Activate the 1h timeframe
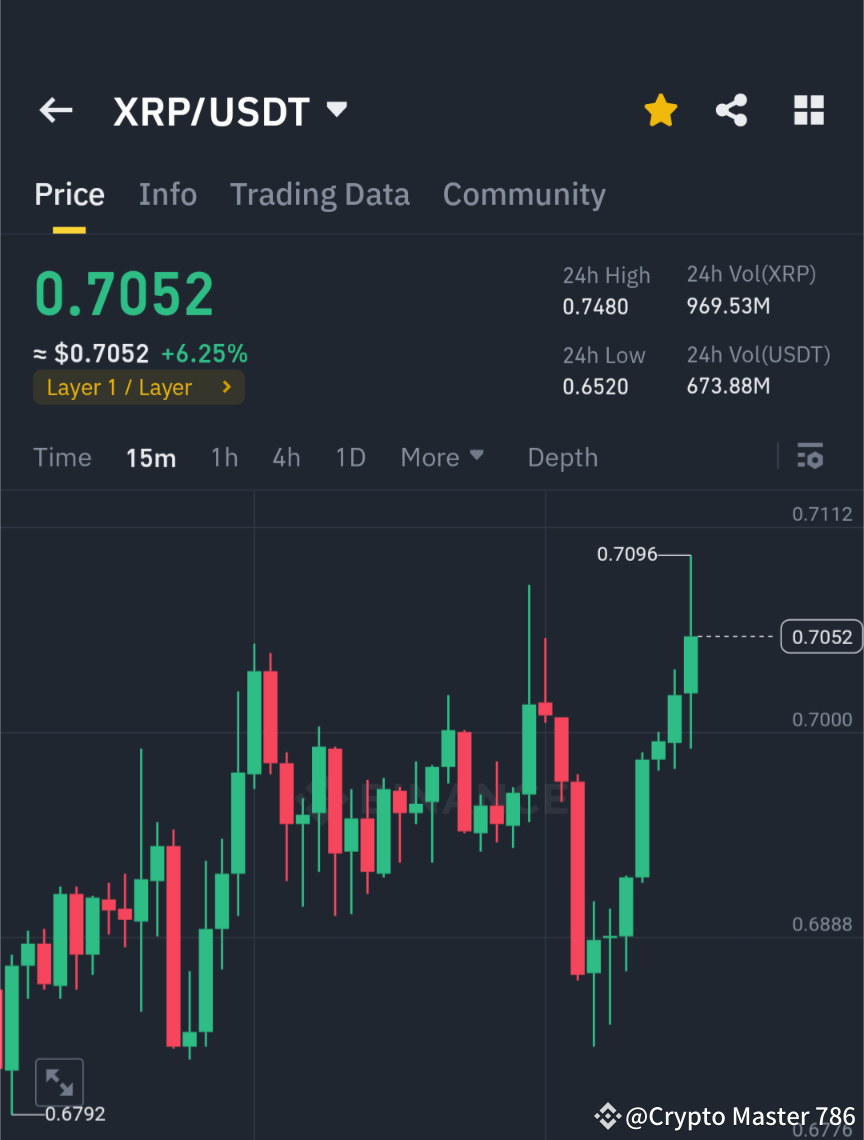 coord(224,457)
